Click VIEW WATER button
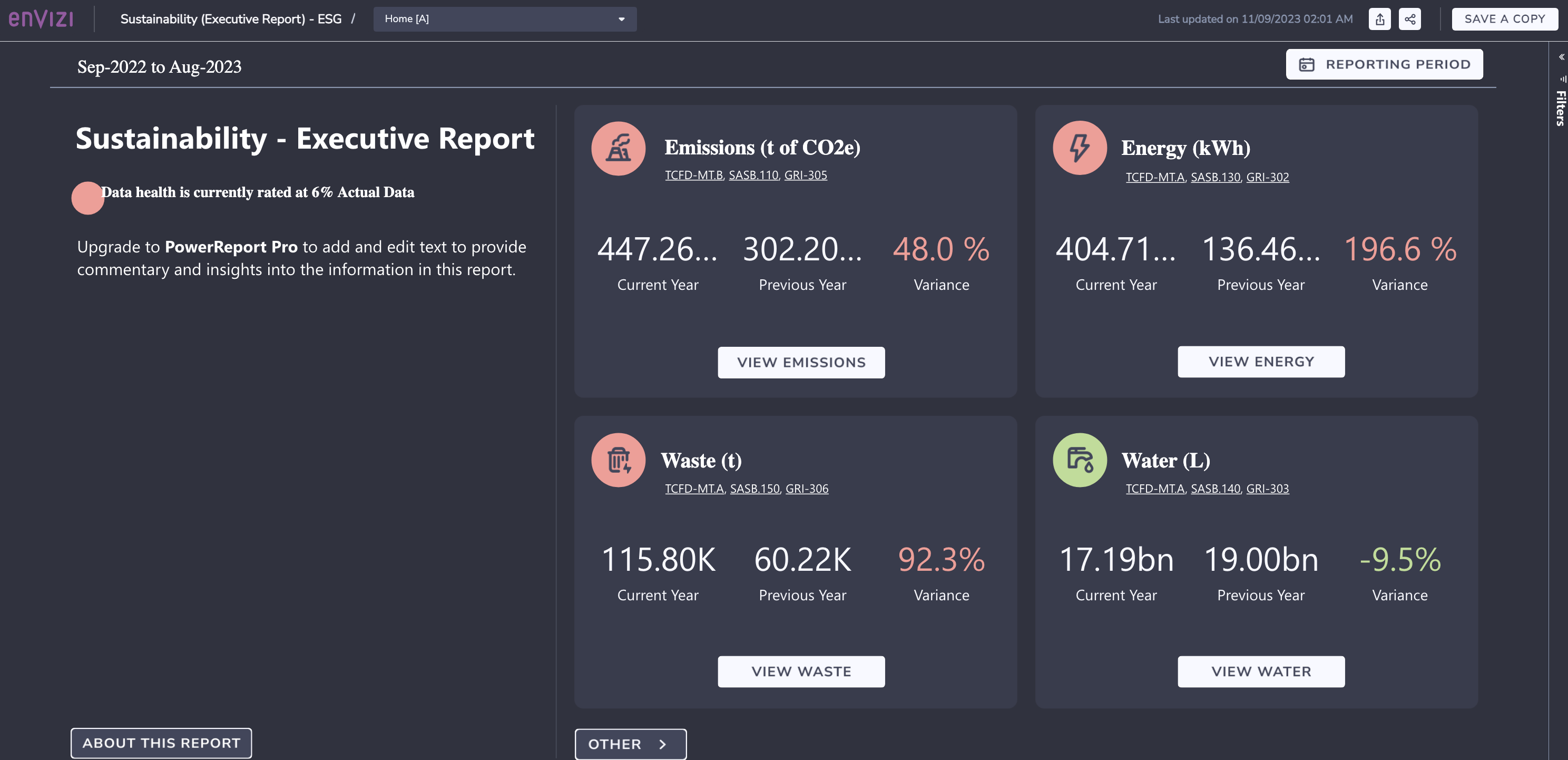The height and width of the screenshot is (760, 1568). tap(1261, 671)
